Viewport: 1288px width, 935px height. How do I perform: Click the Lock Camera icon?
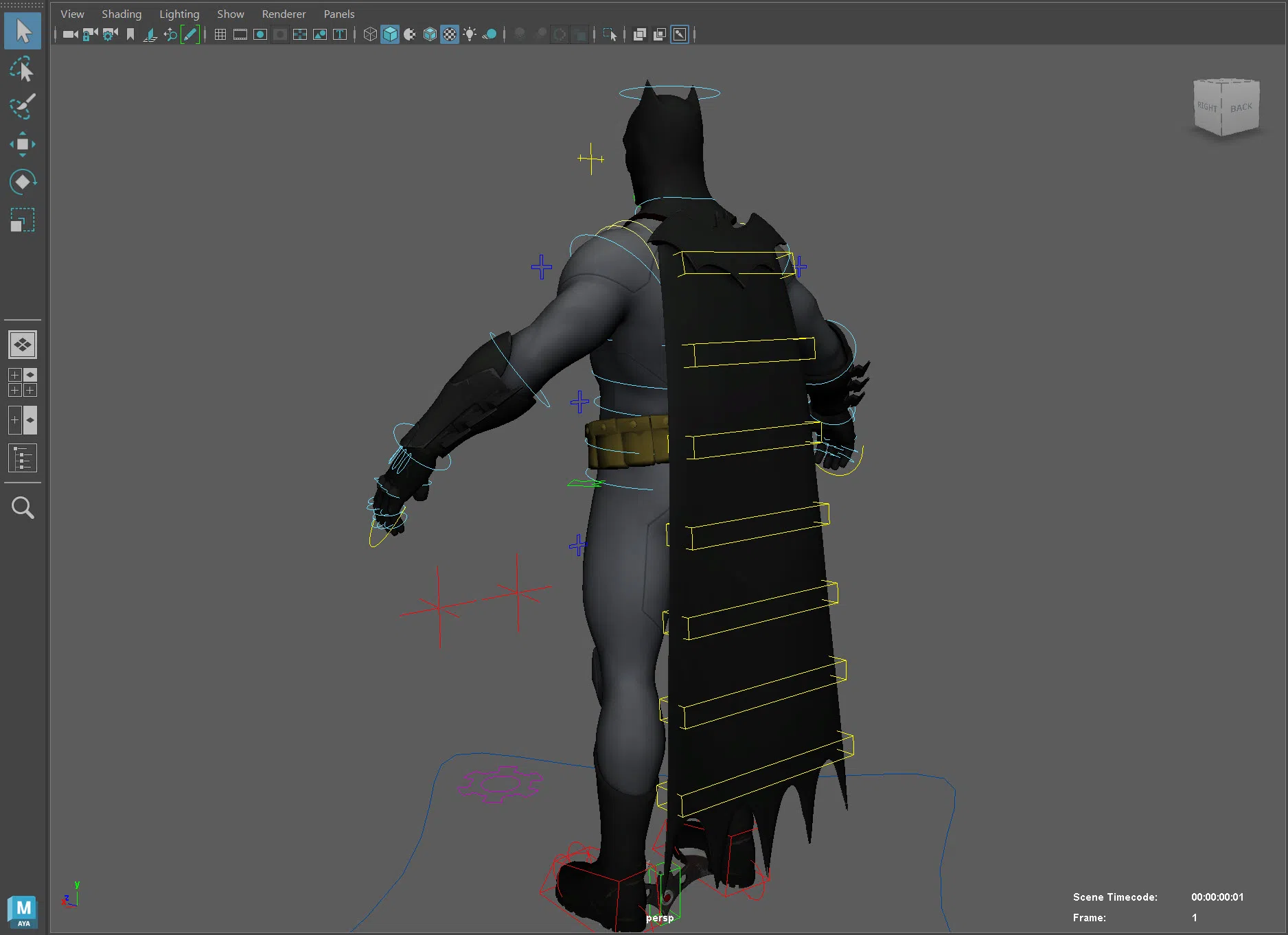click(x=90, y=34)
